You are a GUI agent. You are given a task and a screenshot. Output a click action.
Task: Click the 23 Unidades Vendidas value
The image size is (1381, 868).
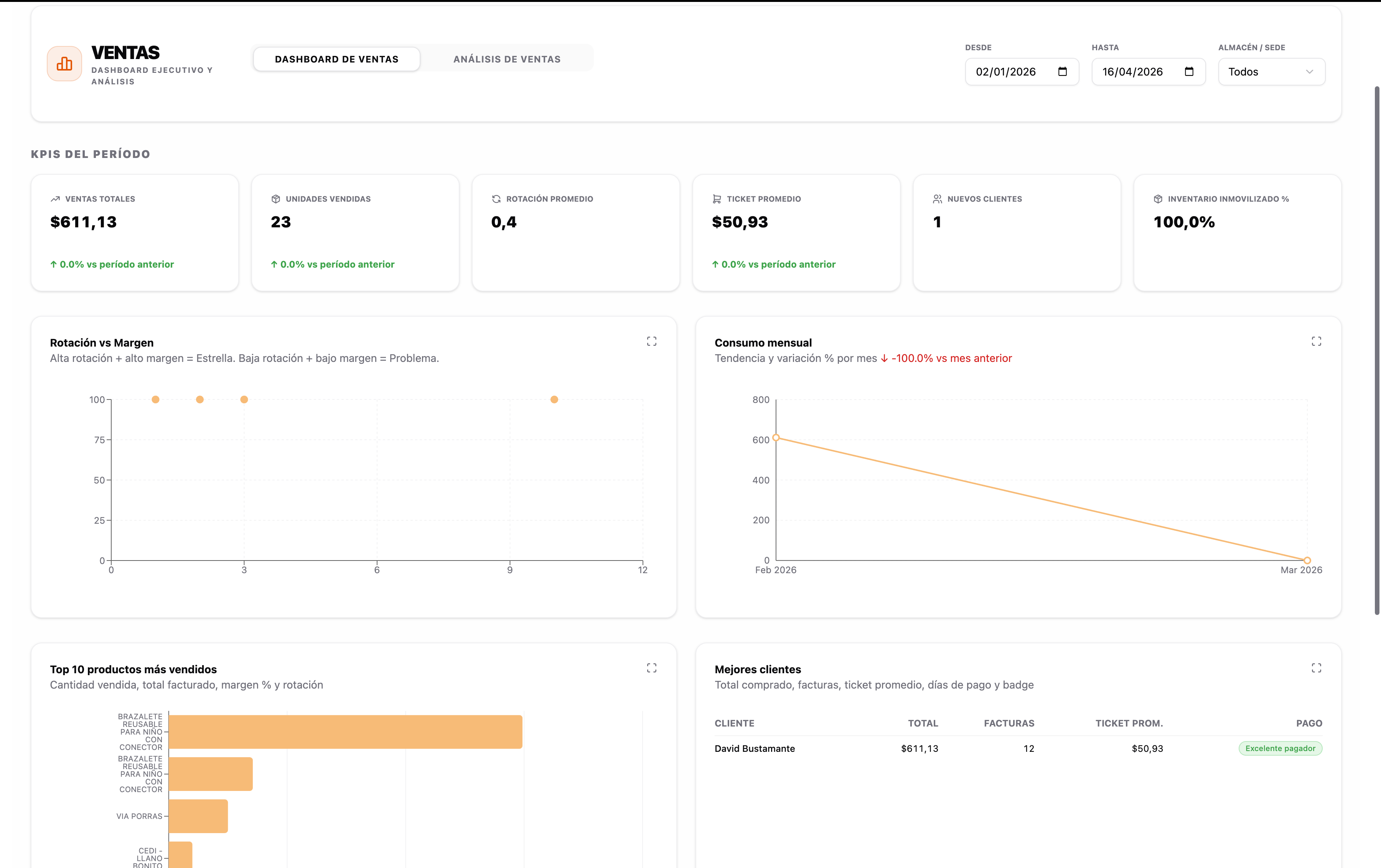pos(281,222)
